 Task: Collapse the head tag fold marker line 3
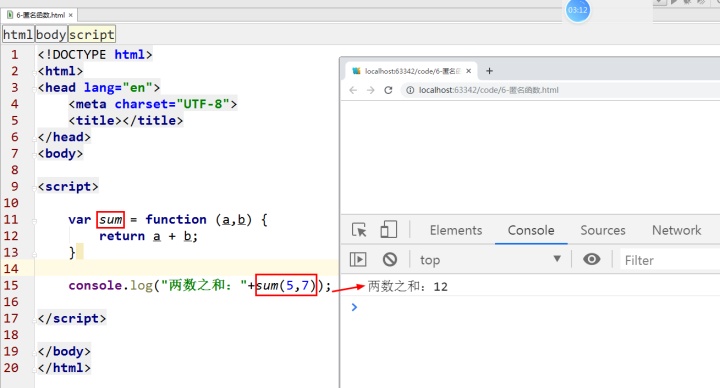click(x=34, y=89)
